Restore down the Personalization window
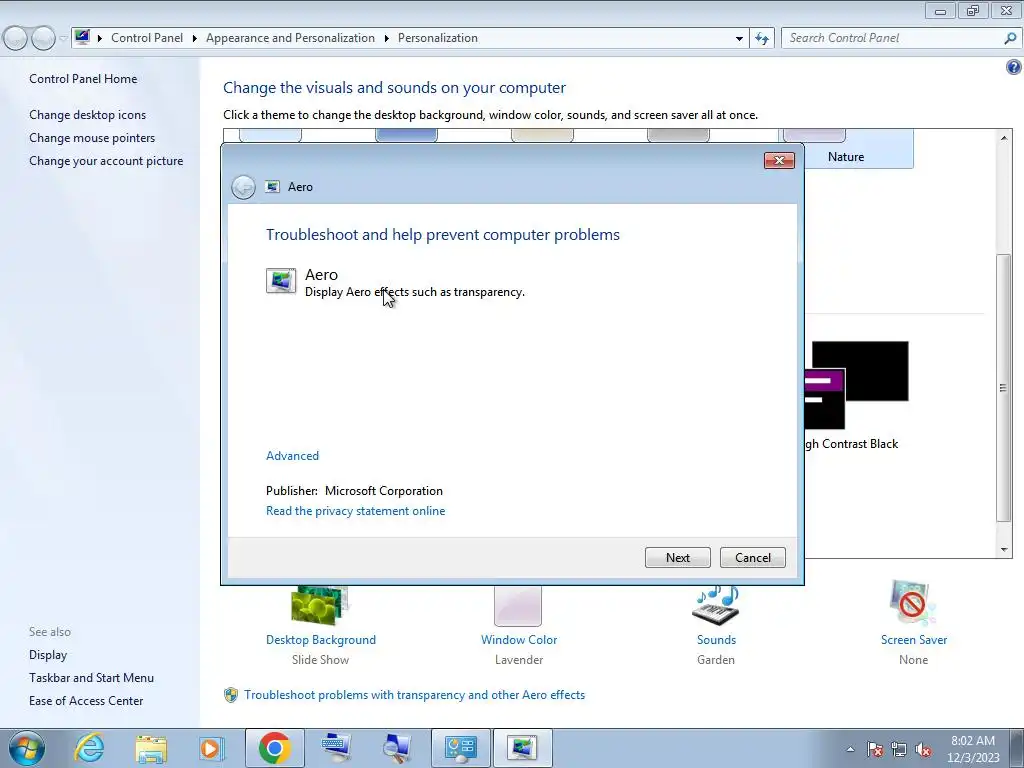This screenshot has height=768, width=1024. [x=973, y=10]
